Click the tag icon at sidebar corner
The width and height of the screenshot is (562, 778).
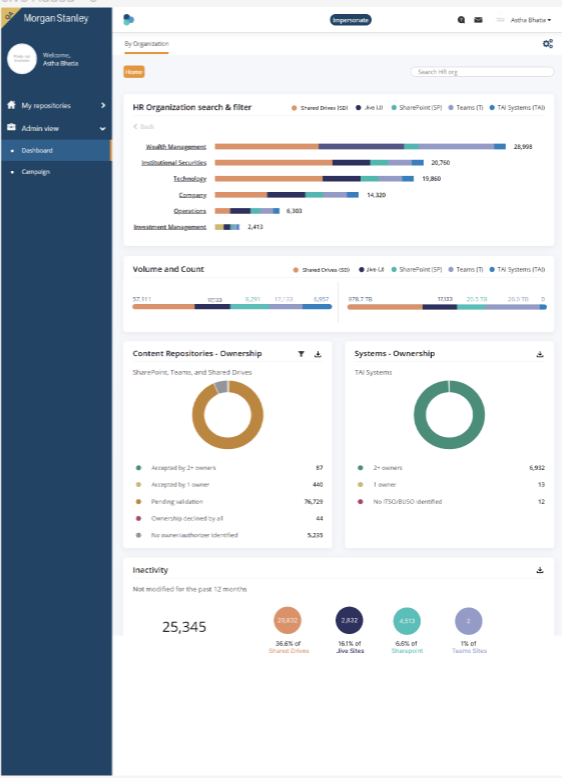tap(8, 16)
